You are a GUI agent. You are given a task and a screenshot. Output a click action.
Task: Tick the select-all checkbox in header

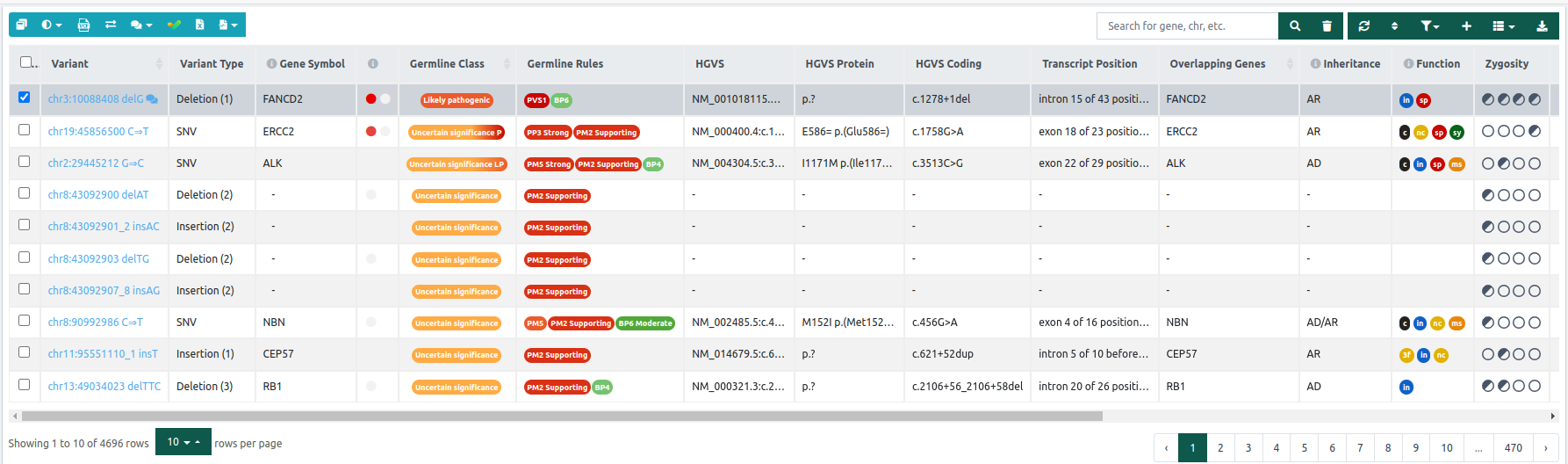coord(26,62)
